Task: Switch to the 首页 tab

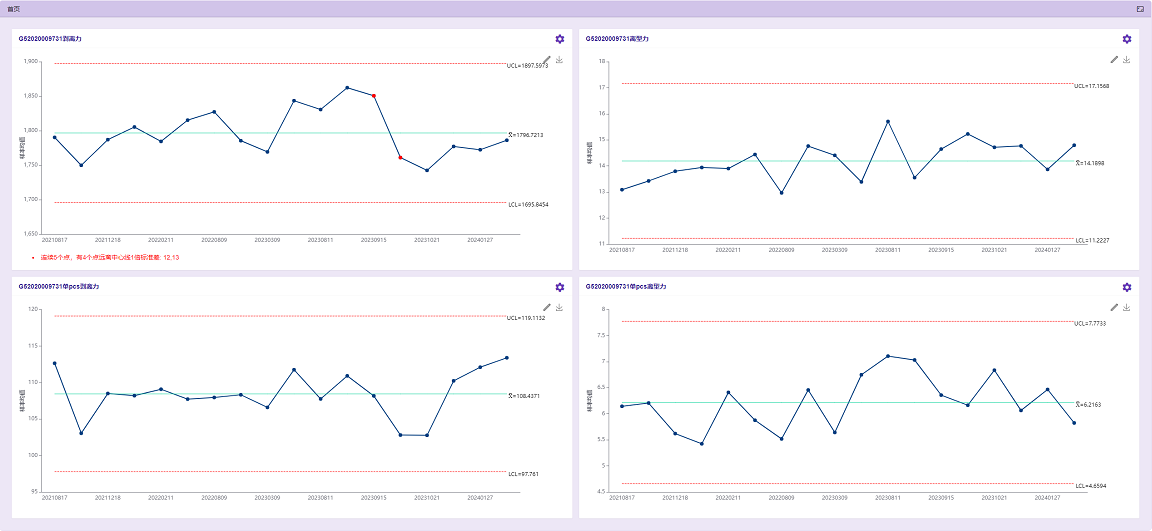Action: [x=13, y=8]
